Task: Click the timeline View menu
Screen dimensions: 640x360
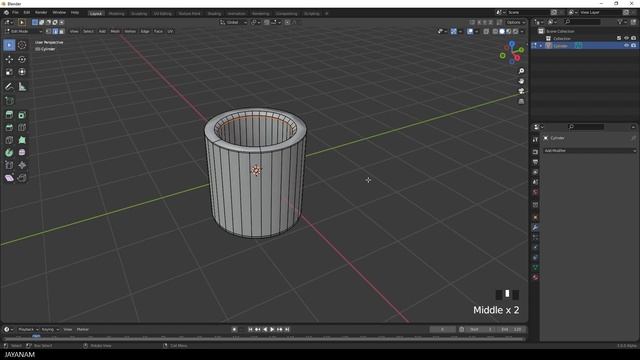Action: click(x=68, y=329)
